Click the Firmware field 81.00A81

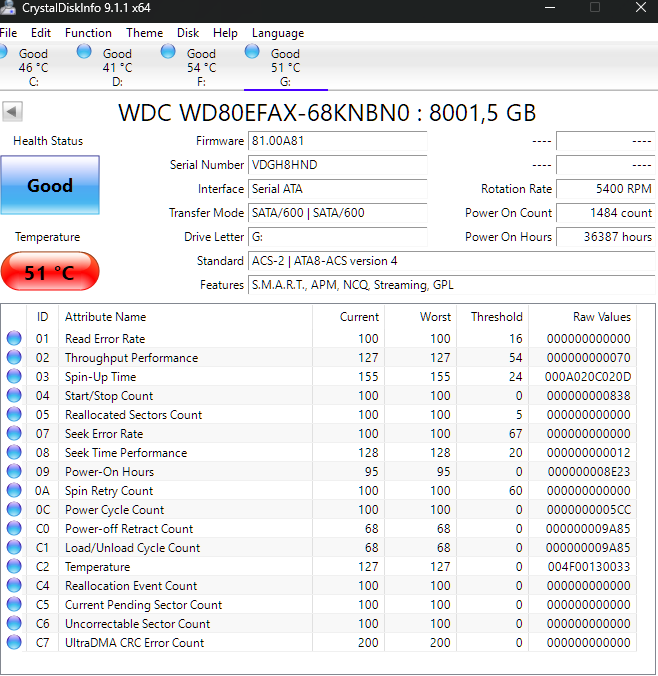click(338, 141)
